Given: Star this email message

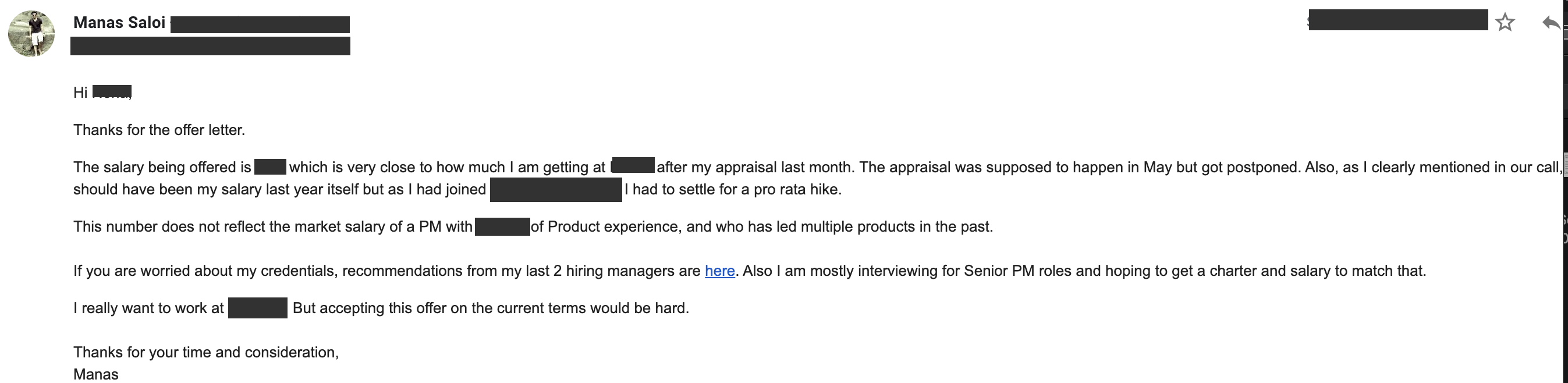Looking at the screenshot, I should 1505,23.
